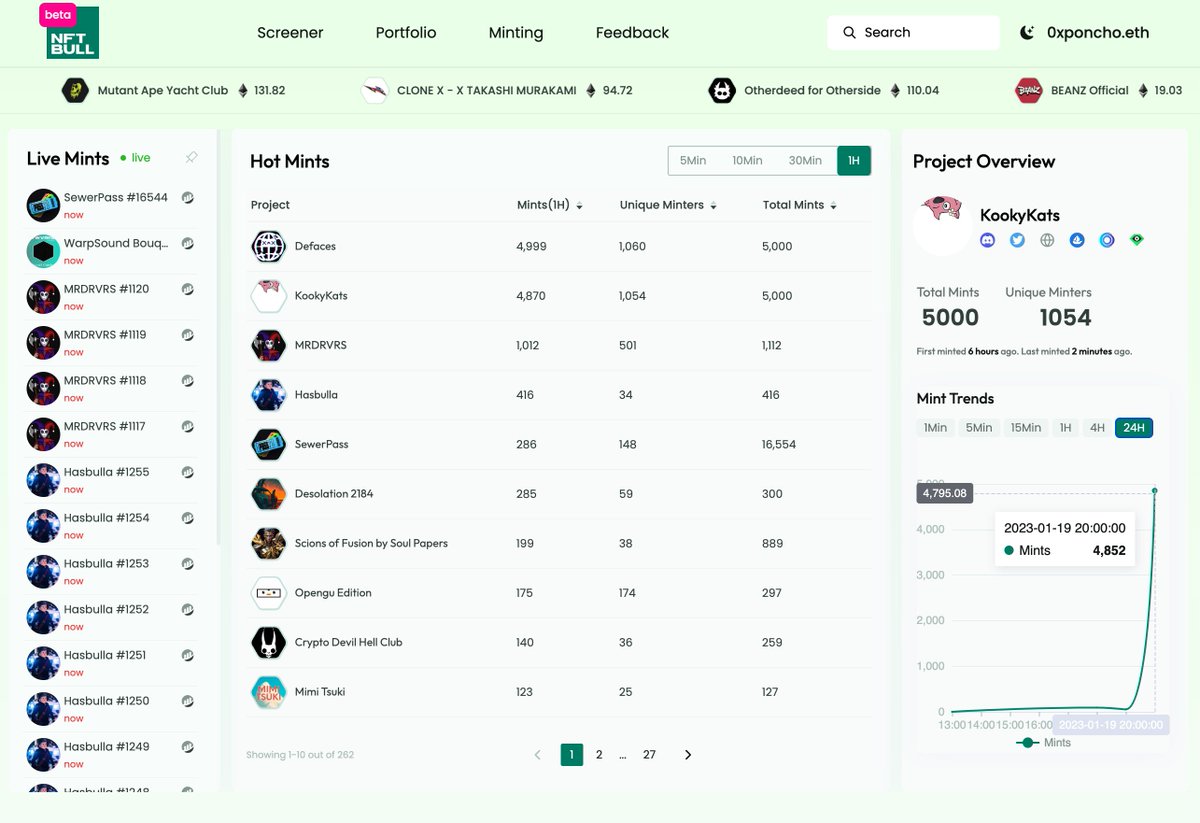
Task: Open the Portfolio section
Action: pyautogui.click(x=406, y=32)
